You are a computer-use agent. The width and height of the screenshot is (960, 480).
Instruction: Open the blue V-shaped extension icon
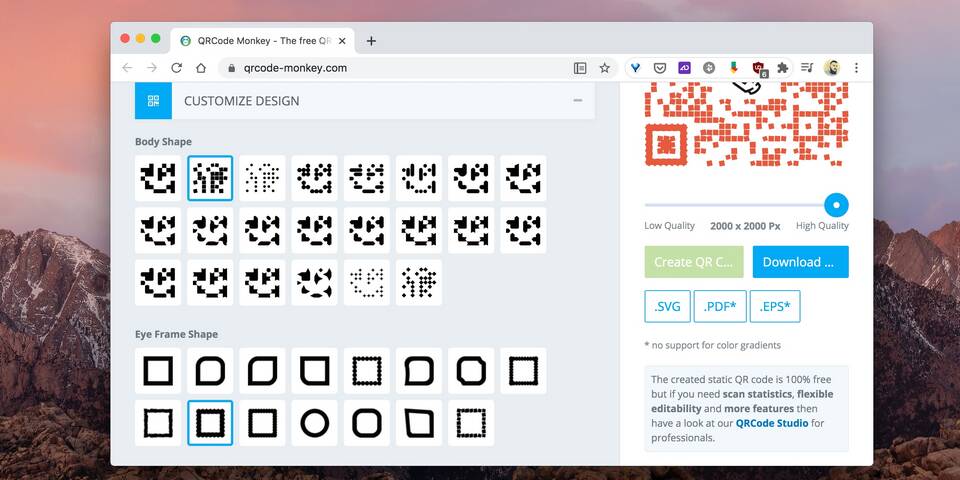[x=636, y=68]
